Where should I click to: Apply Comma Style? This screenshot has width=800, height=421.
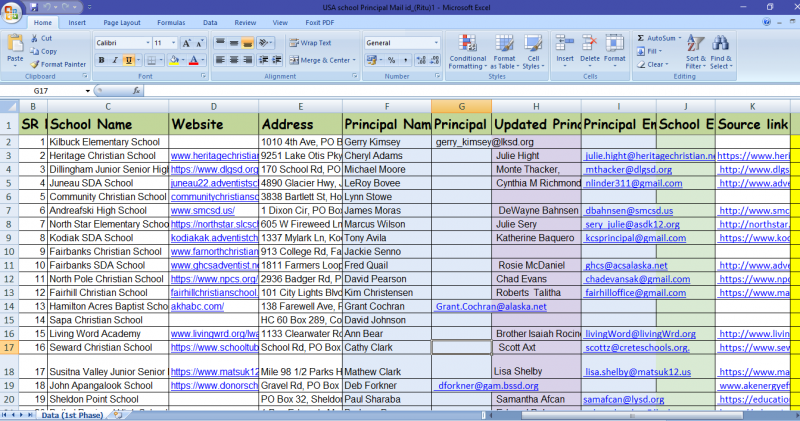click(405, 60)
